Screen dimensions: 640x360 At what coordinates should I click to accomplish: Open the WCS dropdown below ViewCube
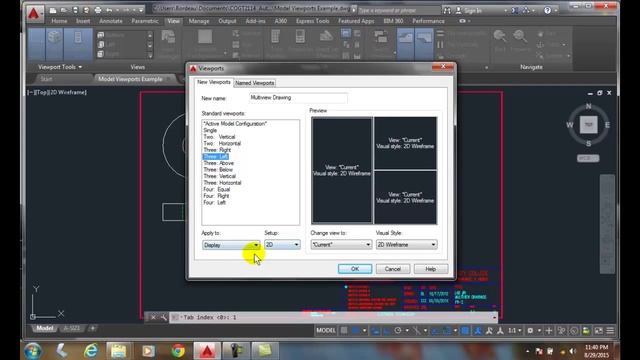click(x=588, y=158)
